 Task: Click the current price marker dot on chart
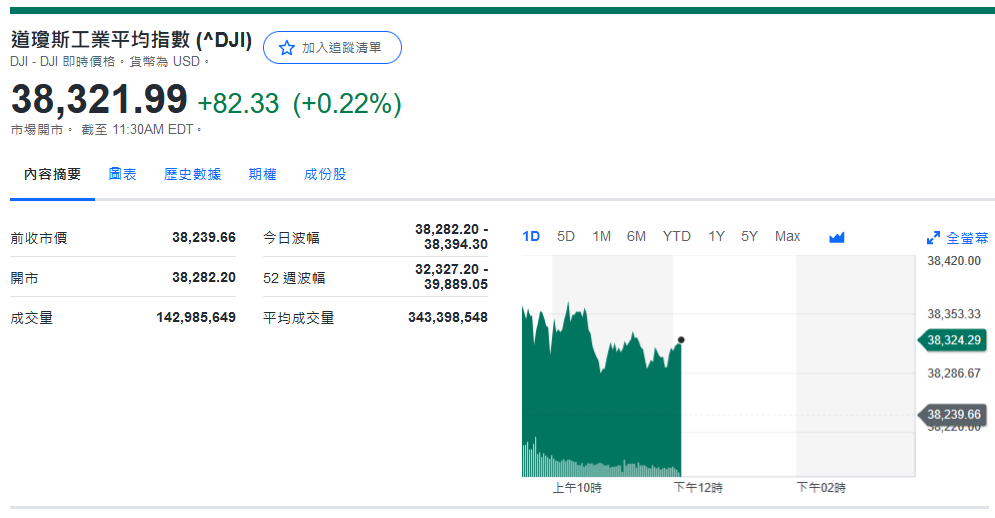tap(681, 340)
